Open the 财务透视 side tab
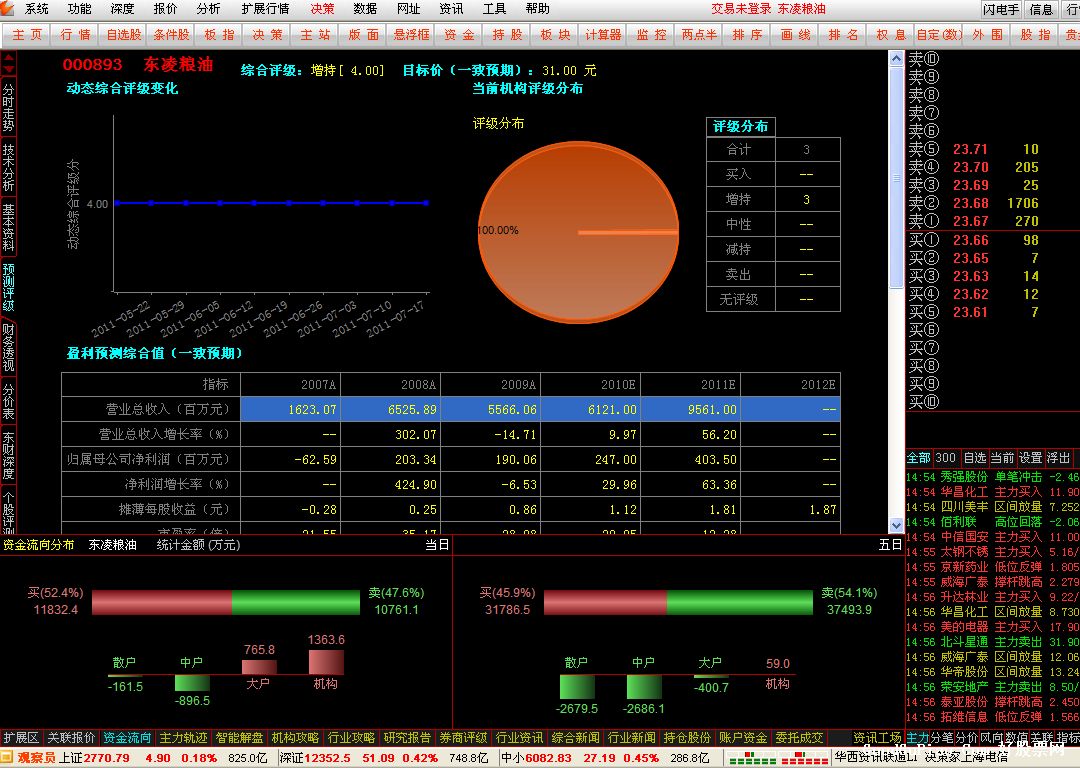1080x768 pixels. click(x=8, y=347)
